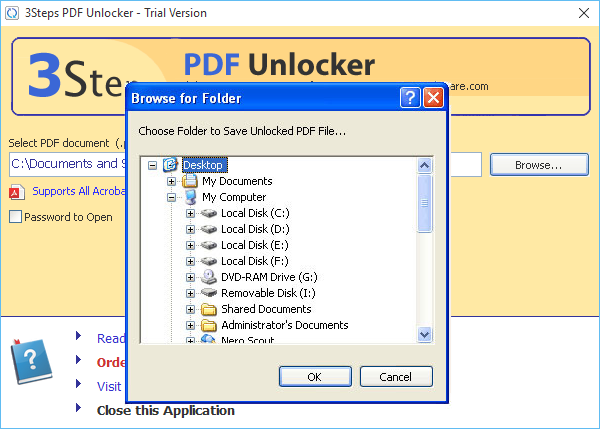Screen dimensions: 600x429
Task: Enable the Password to Open checkbox
Action: click(15, 217)
